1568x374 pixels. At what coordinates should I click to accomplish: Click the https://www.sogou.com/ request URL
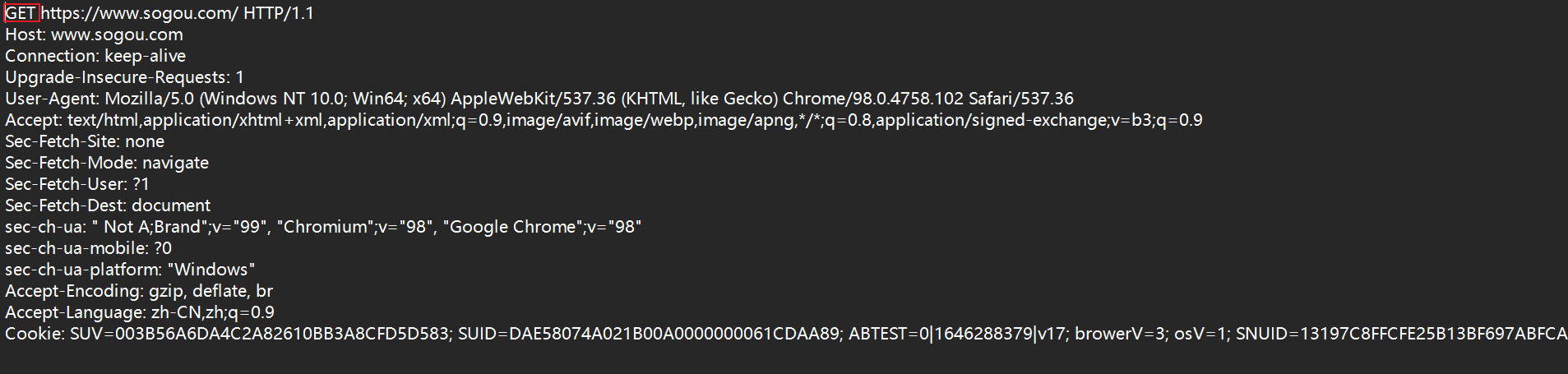139,14
